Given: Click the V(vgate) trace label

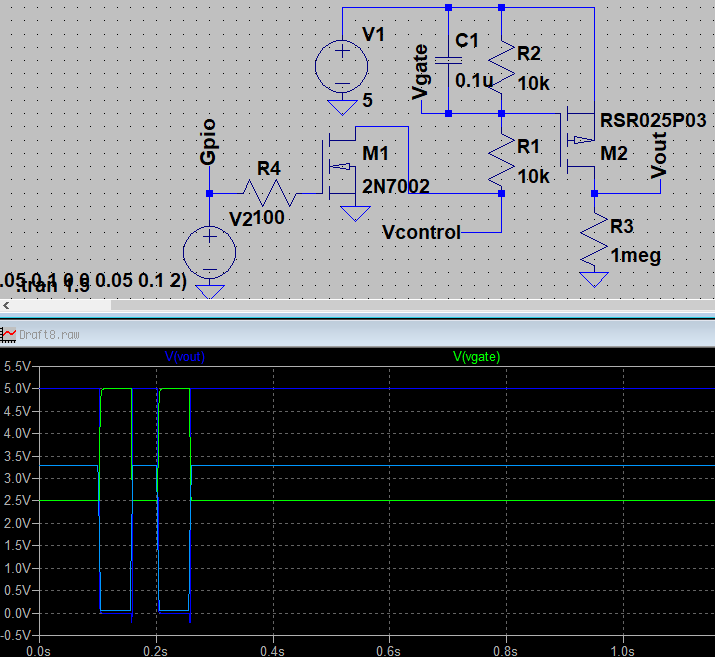Looking at the screenshot, I should [476, 356].
